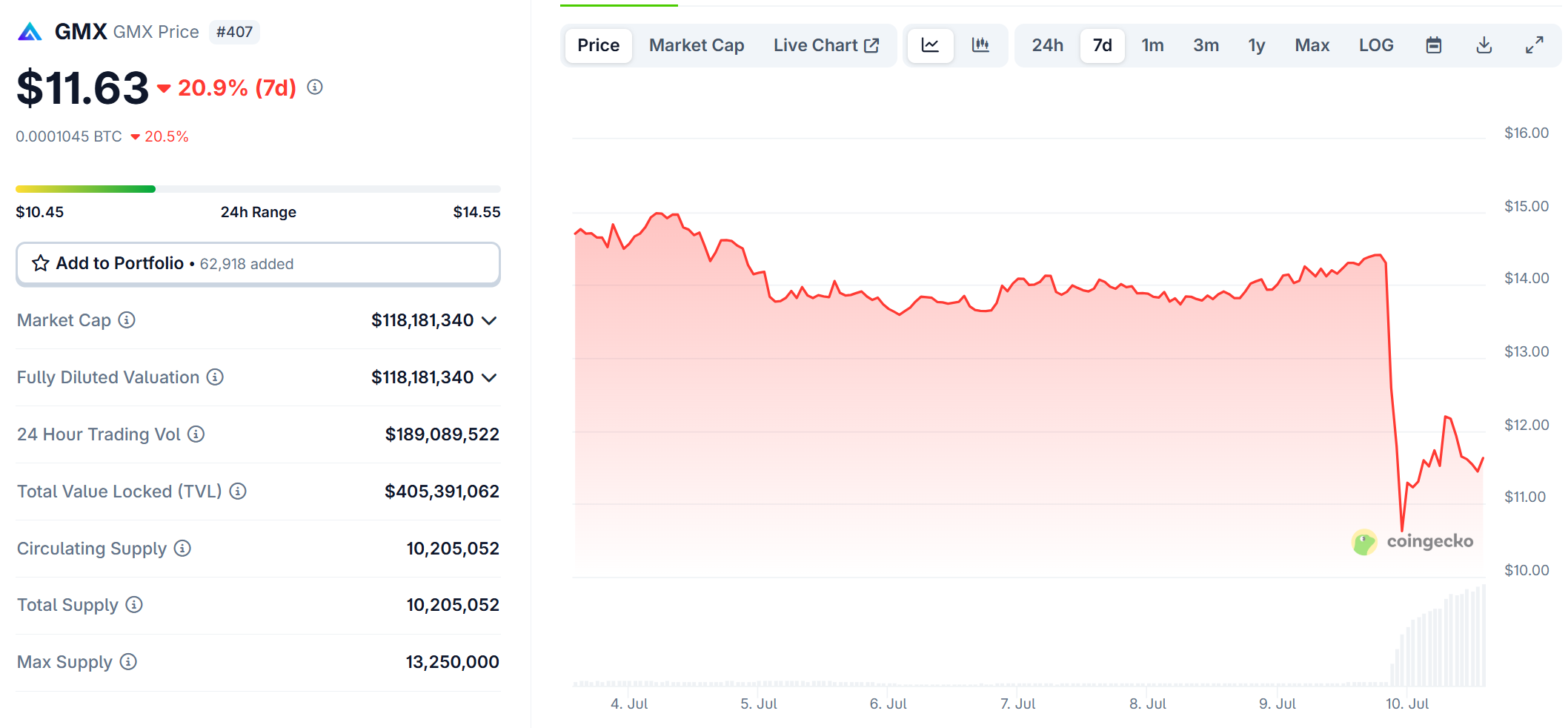Switch to candlestick chart view
This screenshot has height=728, width=1568.
point(980,45)
